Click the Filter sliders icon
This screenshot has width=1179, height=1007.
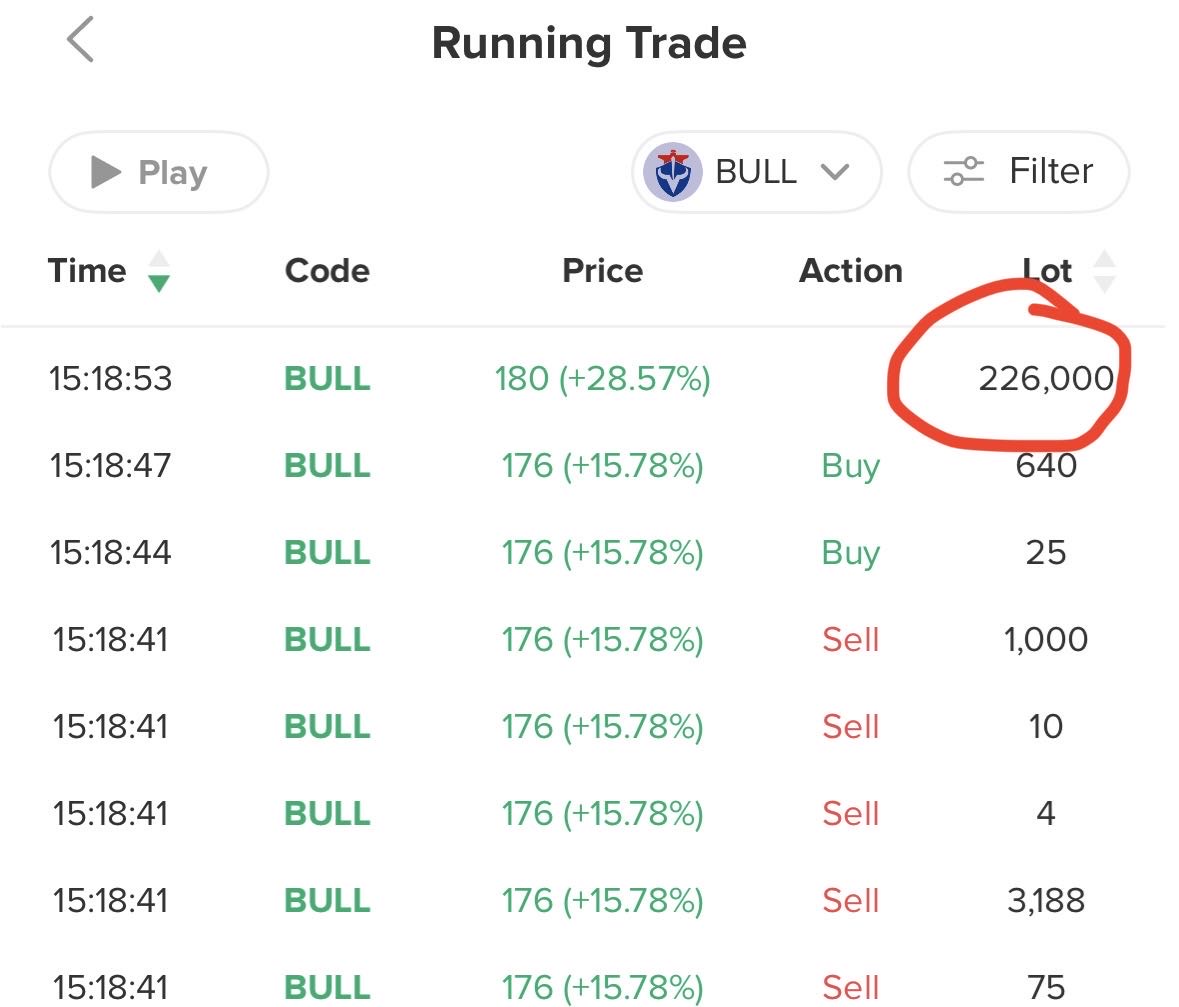tap(964, 172)
